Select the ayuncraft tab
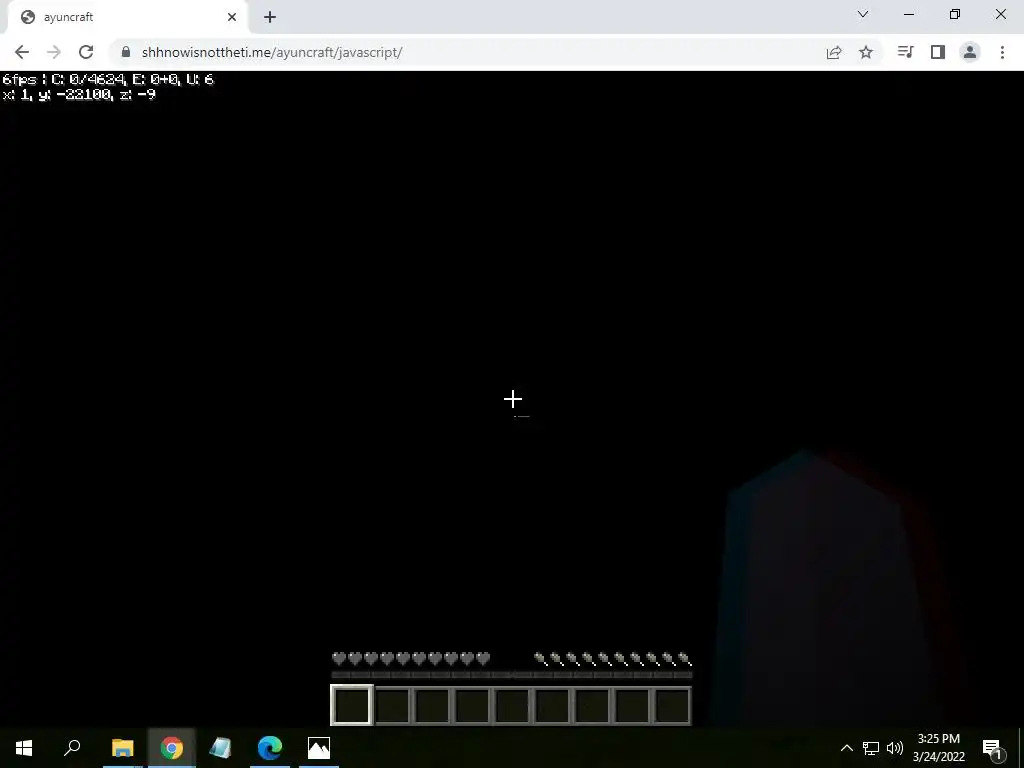Screen dimensions: 1024x768 click(127, 17)
